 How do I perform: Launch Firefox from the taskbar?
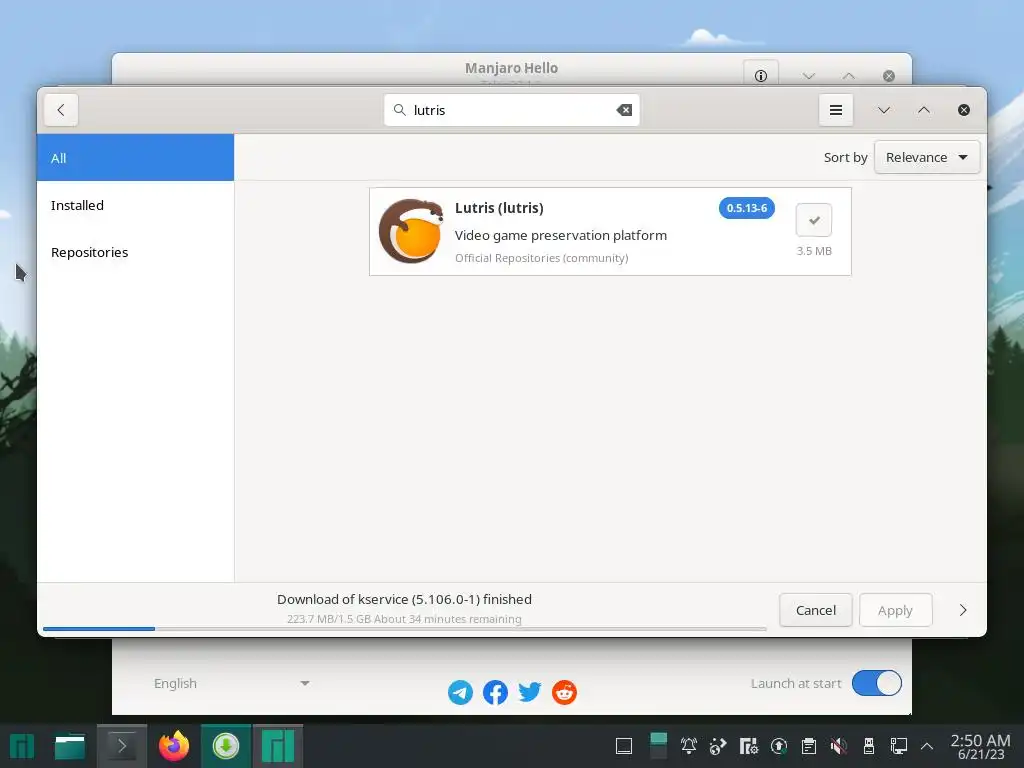174,746
